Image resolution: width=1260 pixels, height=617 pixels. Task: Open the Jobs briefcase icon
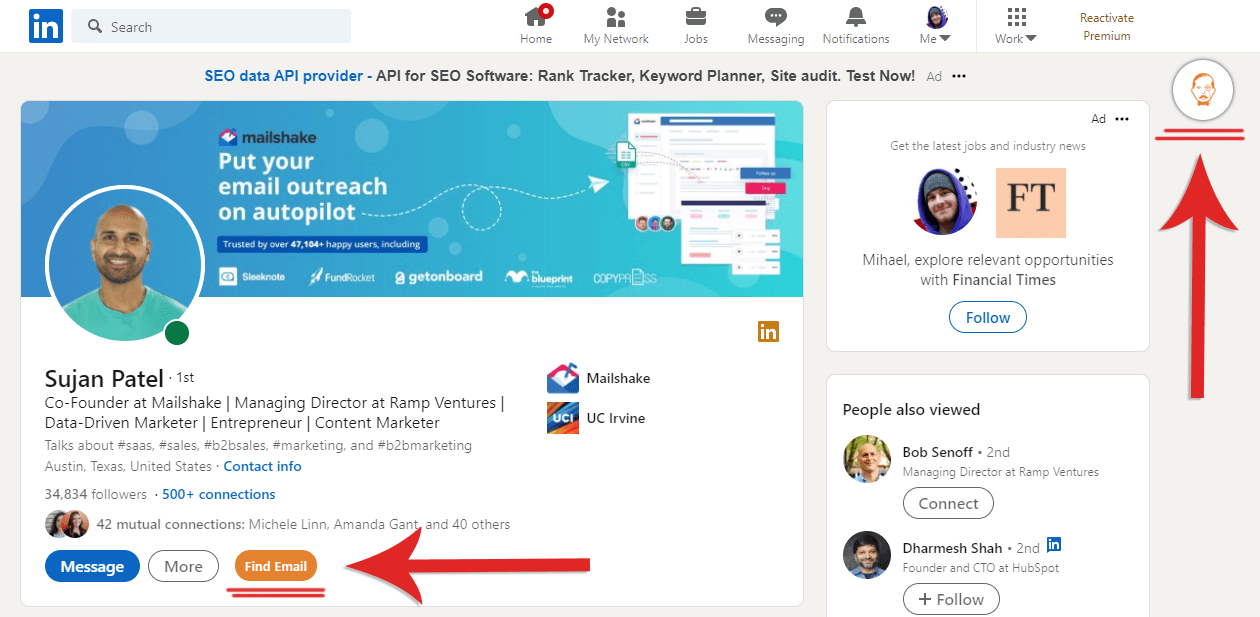pyautogui.click(x=696, y=26)
